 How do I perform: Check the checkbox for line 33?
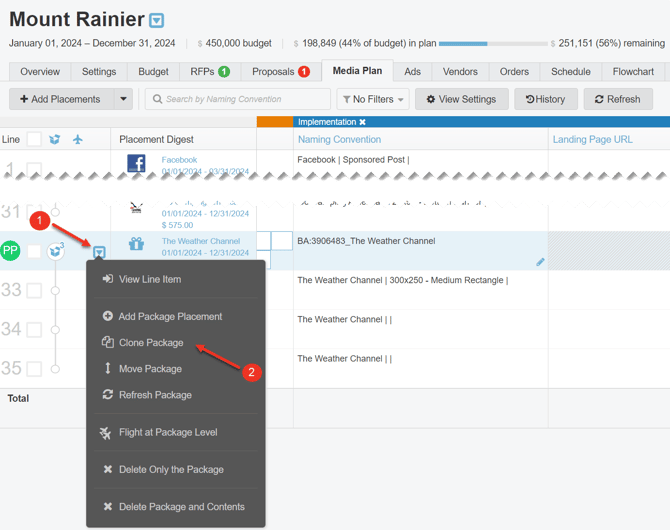[34, 290]
